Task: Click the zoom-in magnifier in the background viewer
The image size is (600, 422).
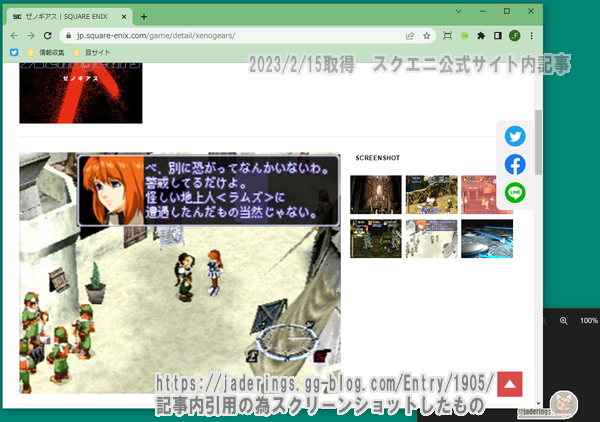Action: [564, 321]
